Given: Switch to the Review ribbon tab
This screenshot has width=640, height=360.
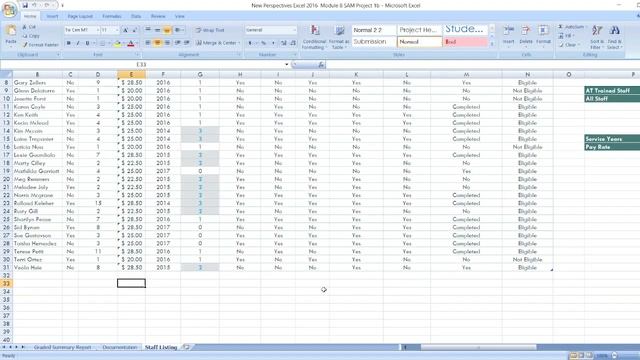Looking at the screenshot, I should [x=158, y=16].
